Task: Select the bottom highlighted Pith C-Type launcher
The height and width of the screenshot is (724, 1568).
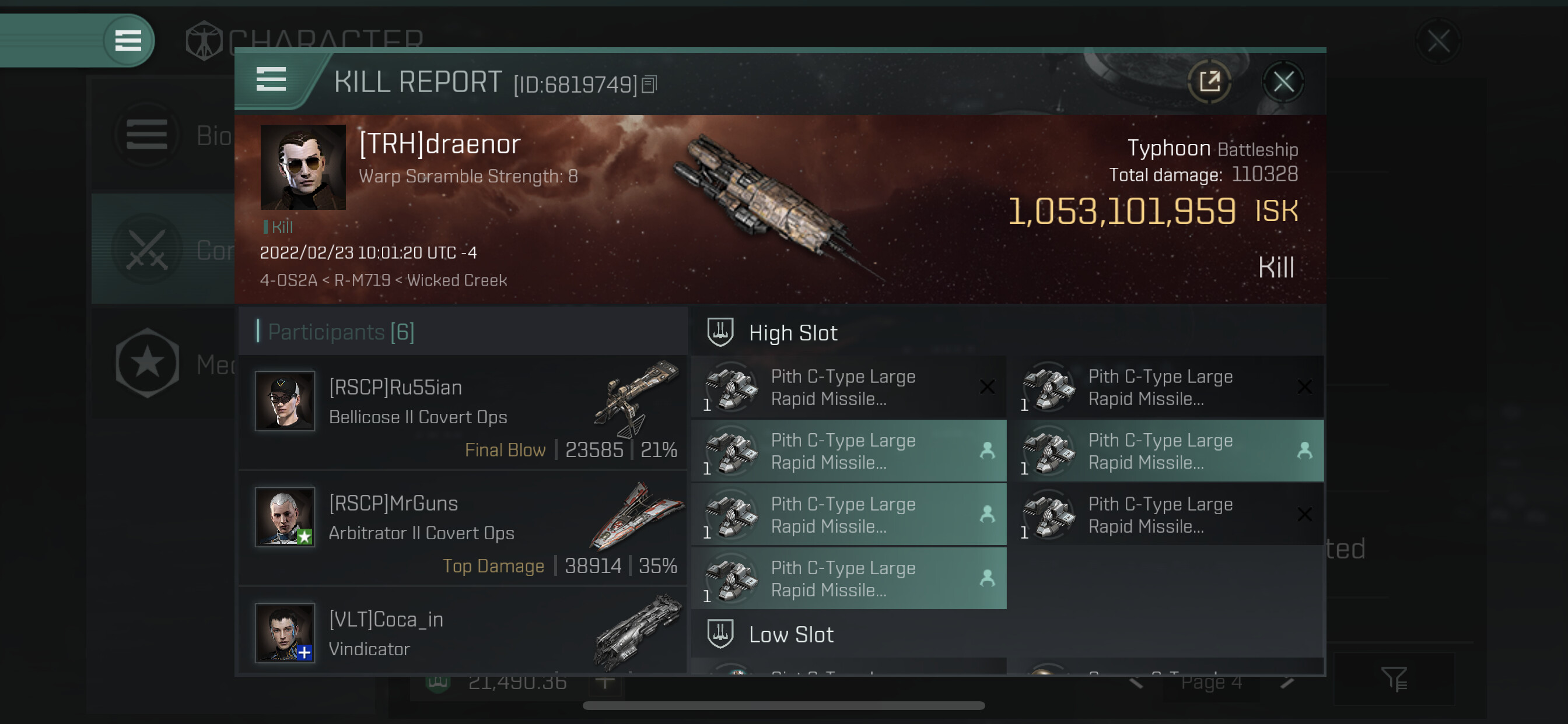Action: coord(849,578)
